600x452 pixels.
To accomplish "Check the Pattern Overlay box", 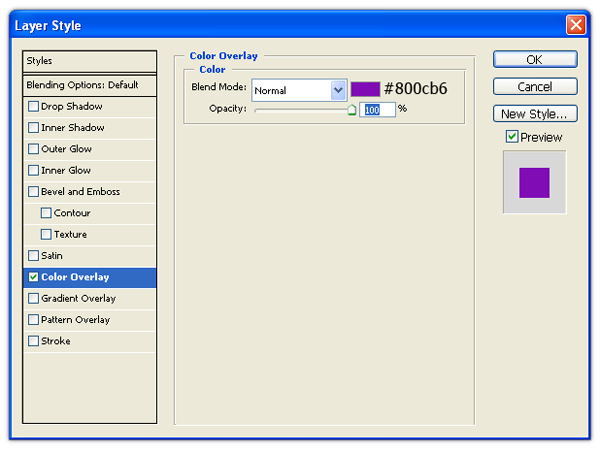I will pos(33,320).
